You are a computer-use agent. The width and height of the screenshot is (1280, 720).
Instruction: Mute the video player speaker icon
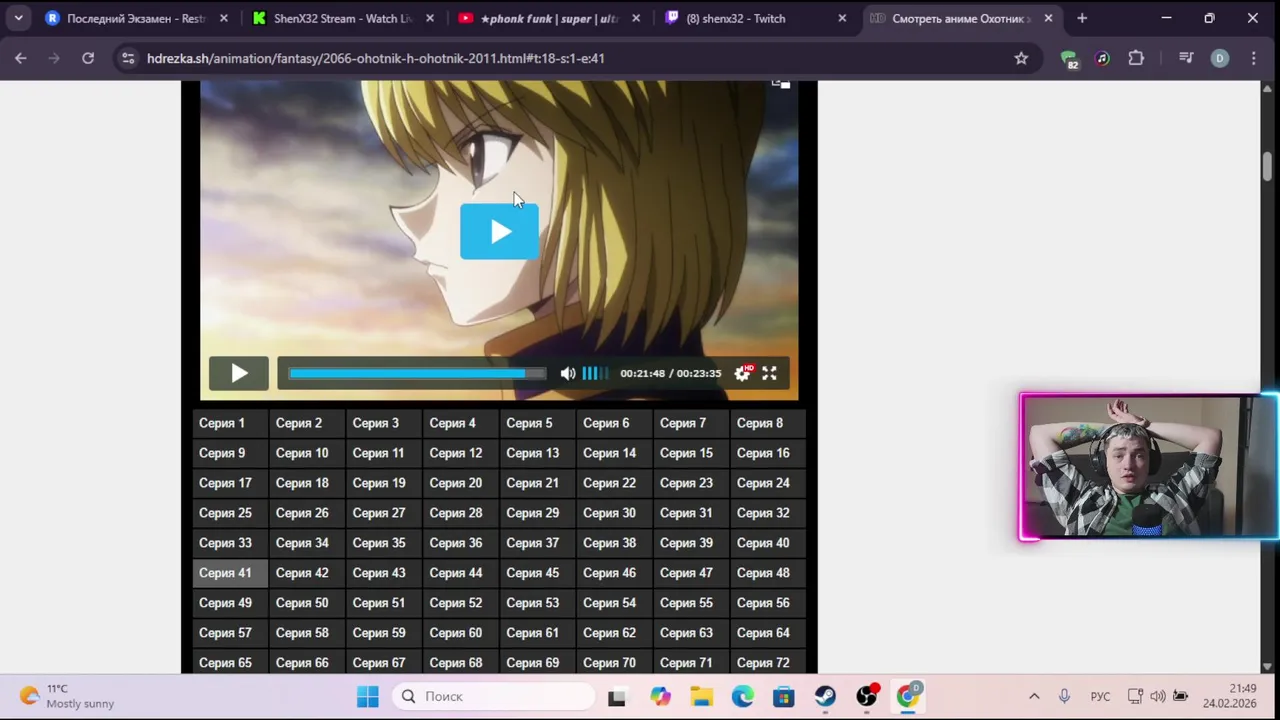567,373
